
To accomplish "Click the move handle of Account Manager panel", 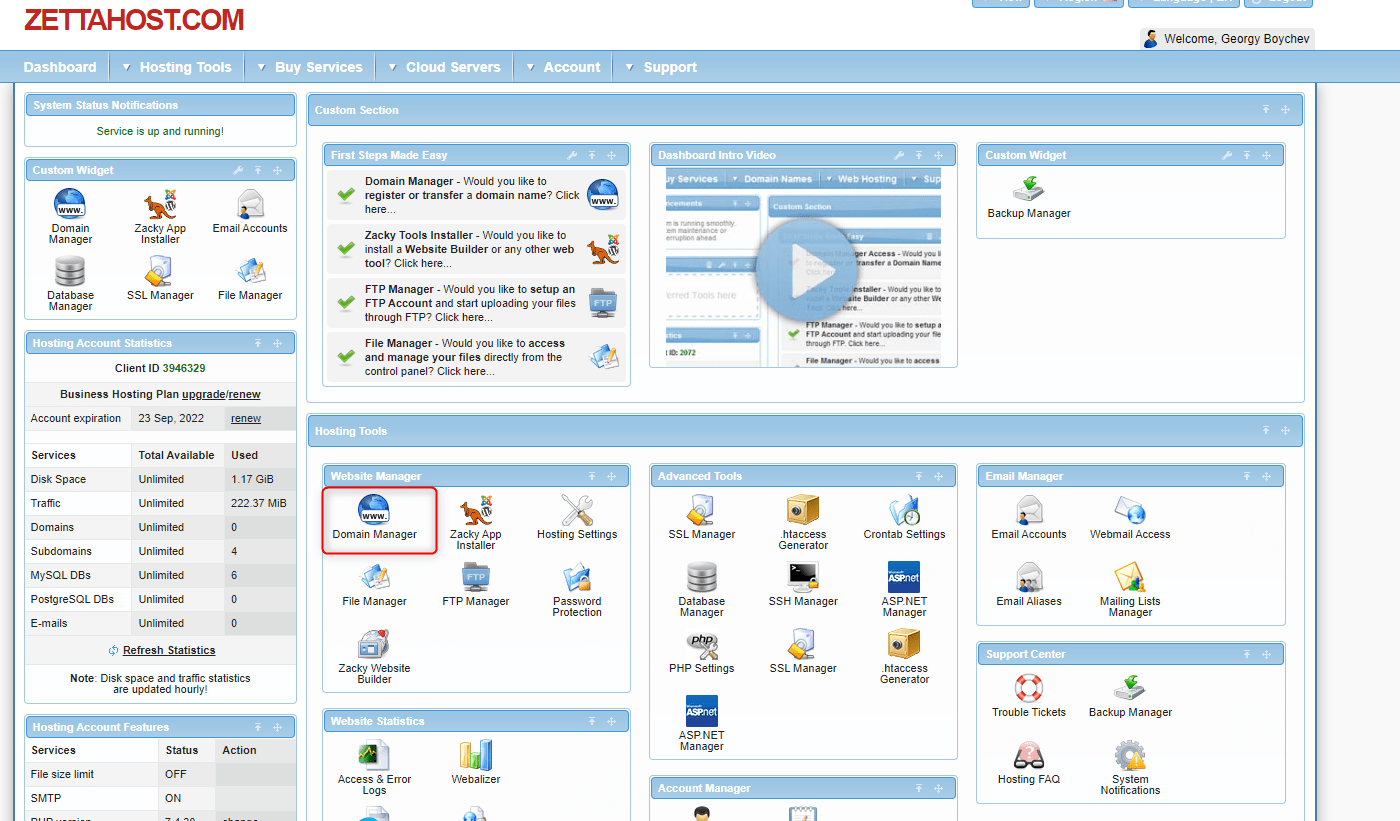I will tap(938, 788).
